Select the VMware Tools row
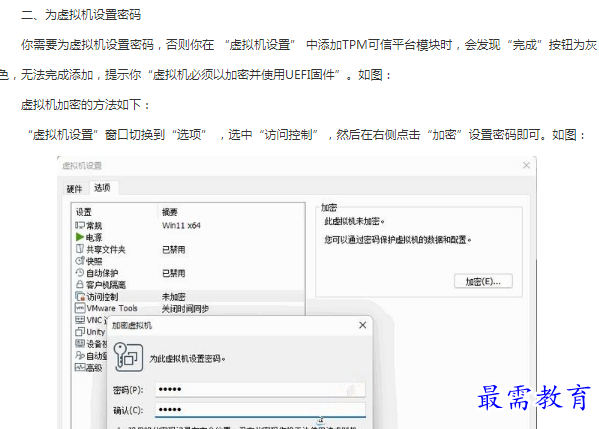599x429 pixels. click(189, 308)
